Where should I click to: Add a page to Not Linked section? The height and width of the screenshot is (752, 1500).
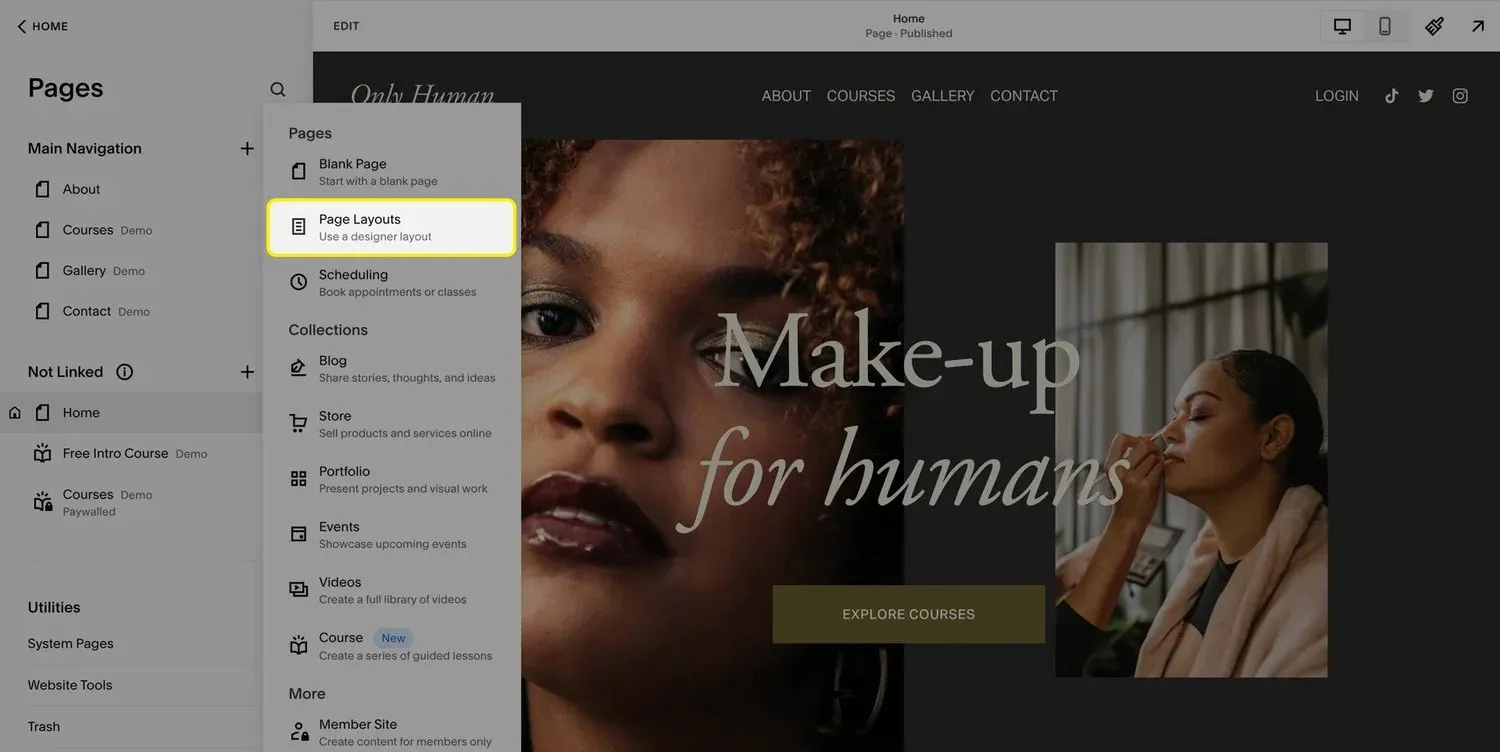[247, 372]
